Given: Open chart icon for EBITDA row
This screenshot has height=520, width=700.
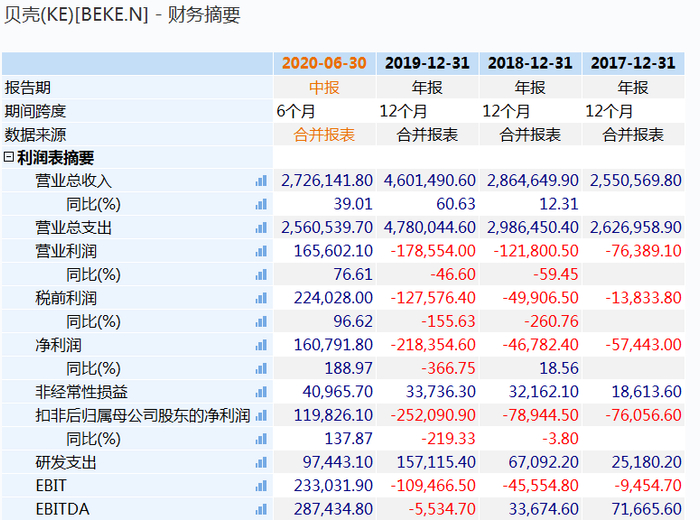Looking at the screenshot, I should click(261, 509).
